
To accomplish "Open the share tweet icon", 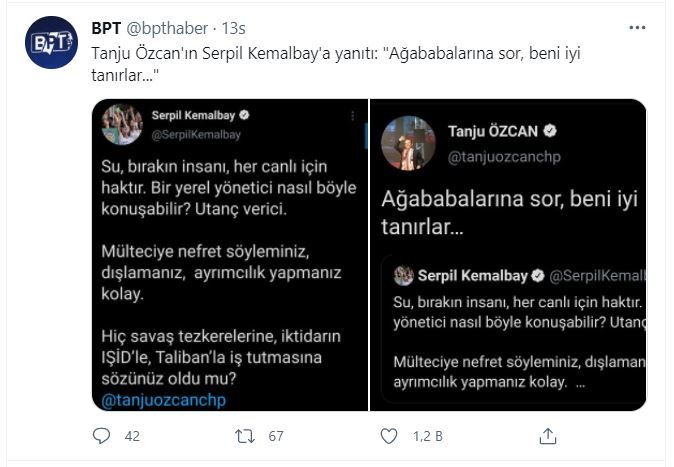I will [x=548, y=436].
